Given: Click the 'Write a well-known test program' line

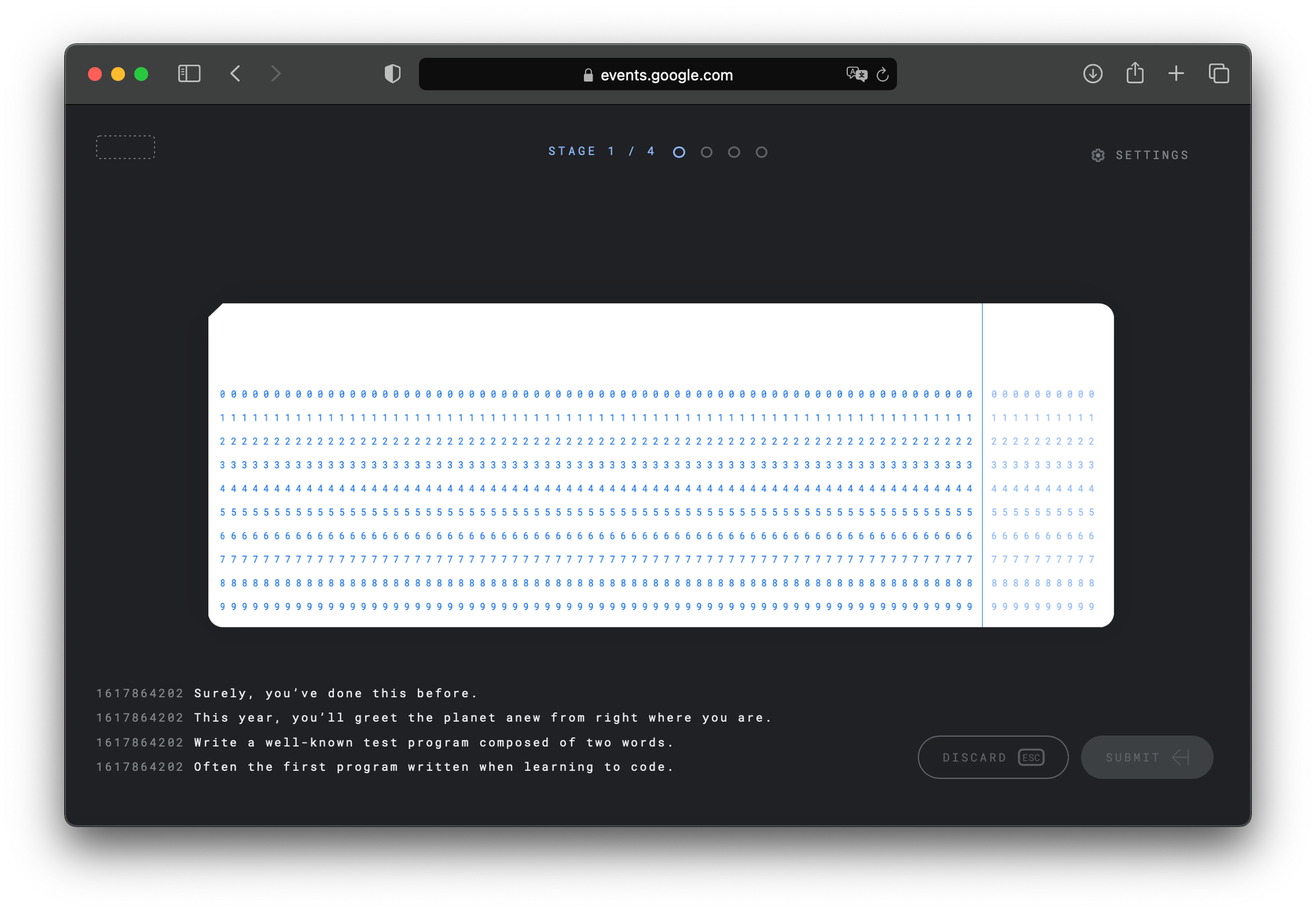Looking at the screenshot, I should point(433,743).
